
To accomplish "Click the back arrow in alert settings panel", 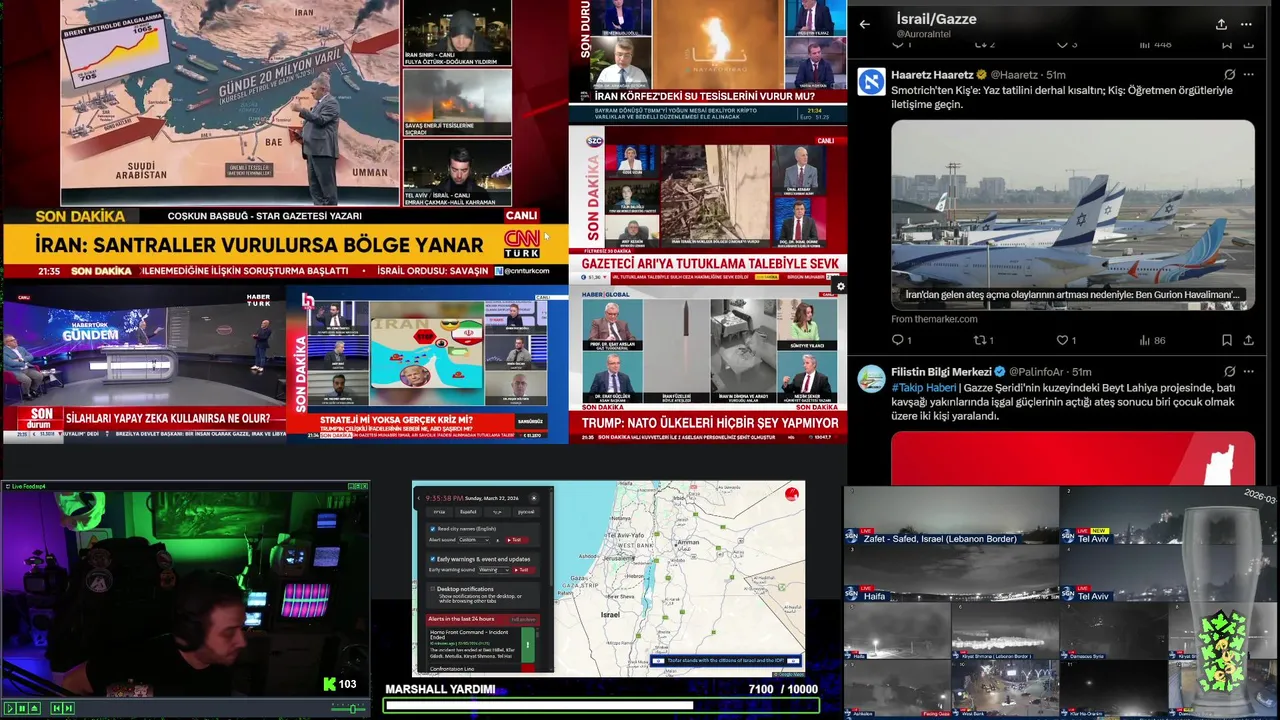I will (x=419, y=498).
